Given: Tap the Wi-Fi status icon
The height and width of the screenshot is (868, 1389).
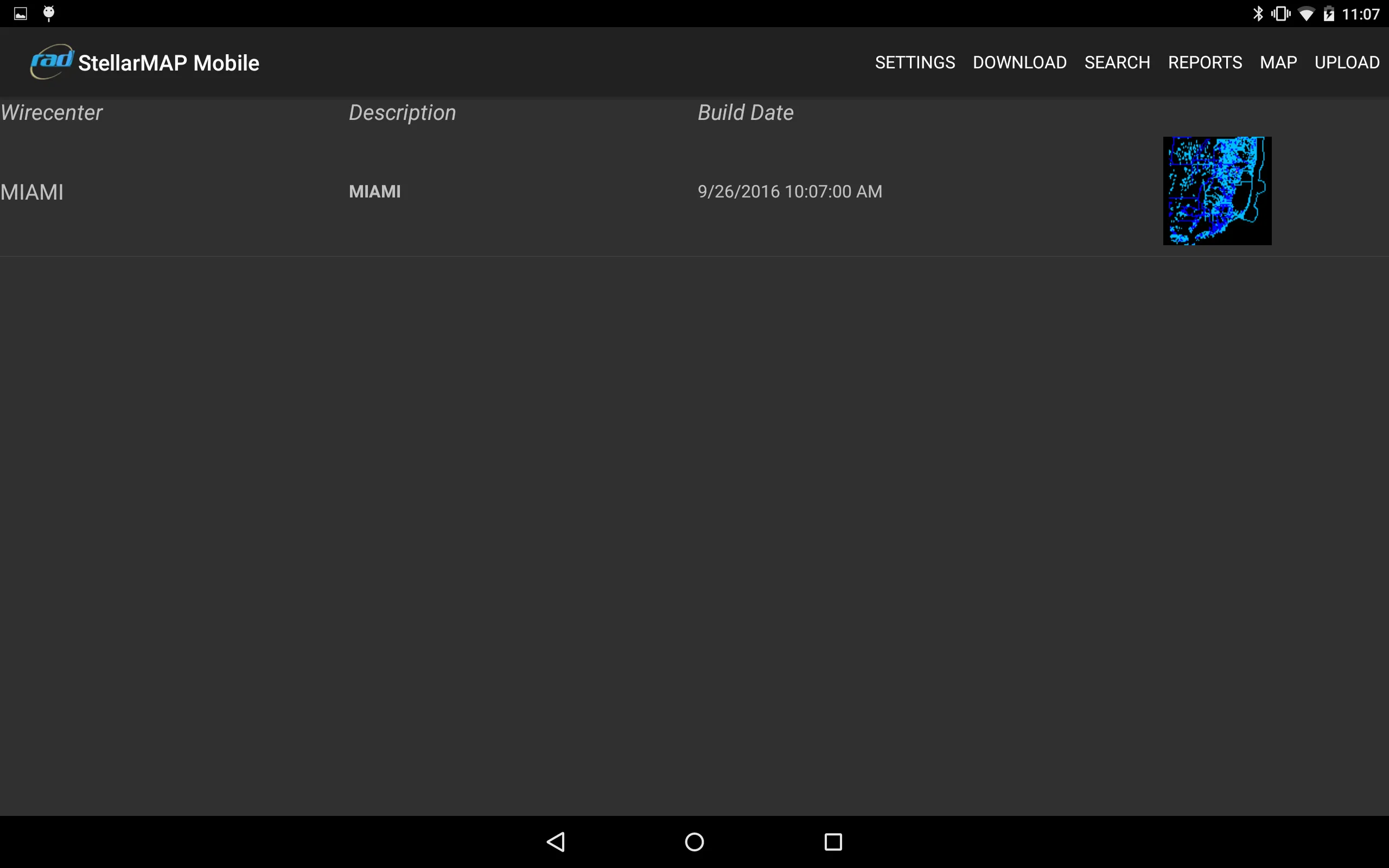Looking at the screenshot, I should click(1307, 14).
